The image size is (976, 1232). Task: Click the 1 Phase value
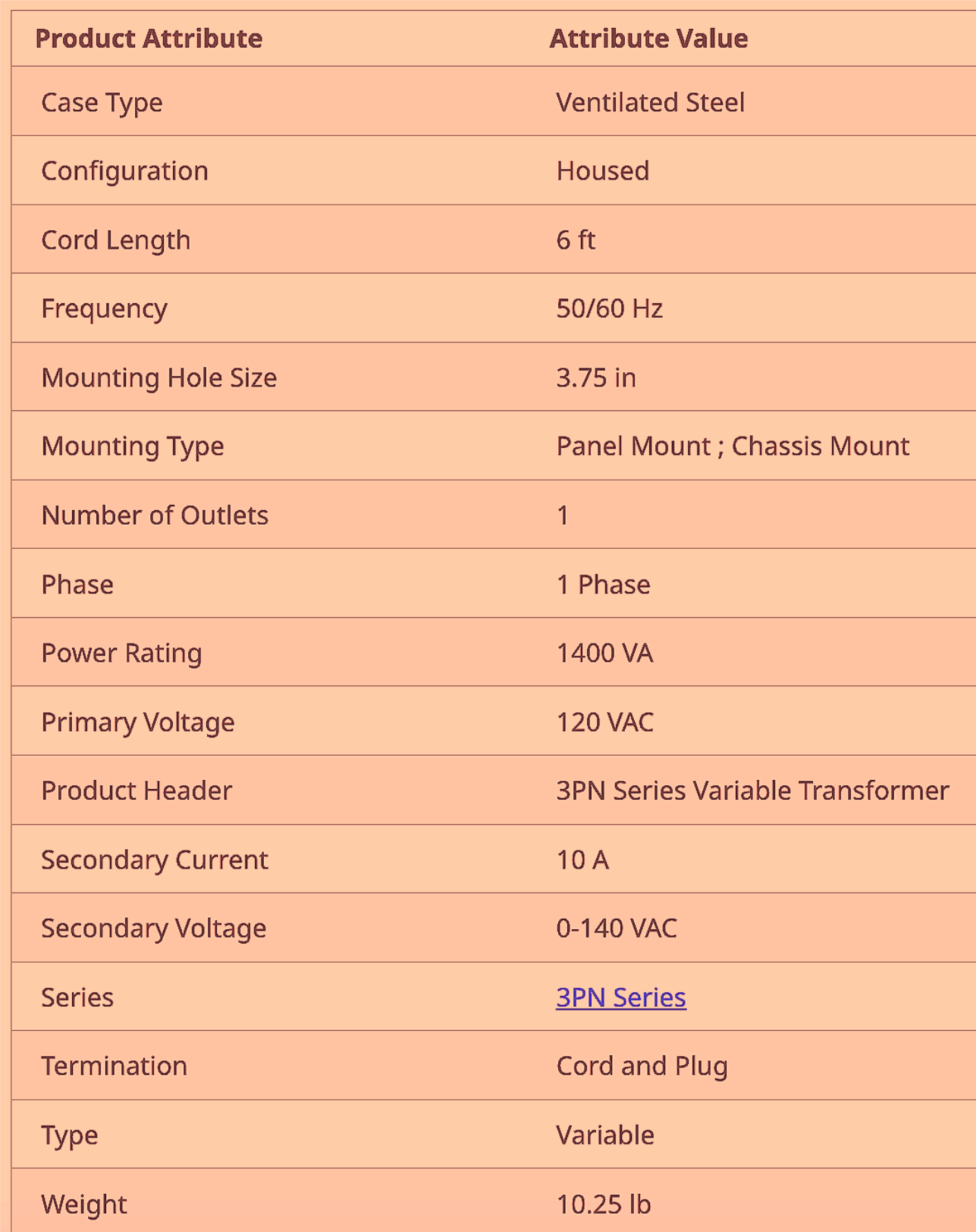click(x=603, y=584)
